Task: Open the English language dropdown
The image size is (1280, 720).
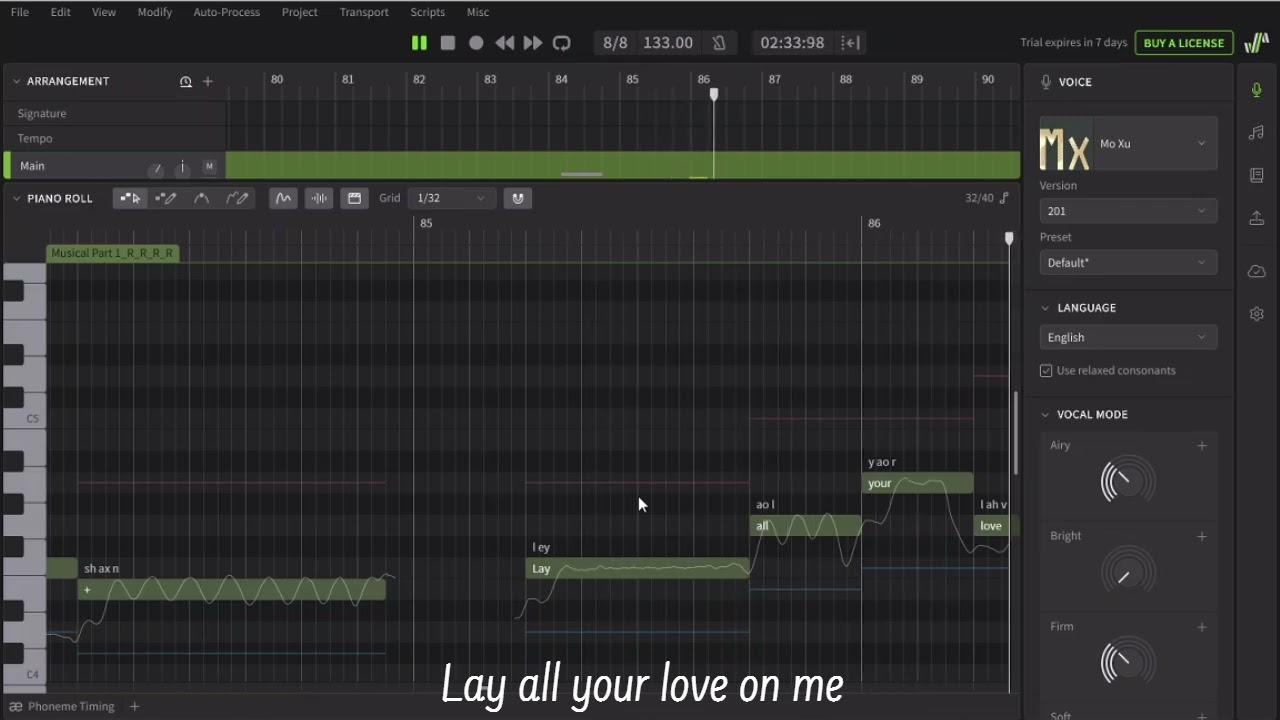Action: 1128,337
